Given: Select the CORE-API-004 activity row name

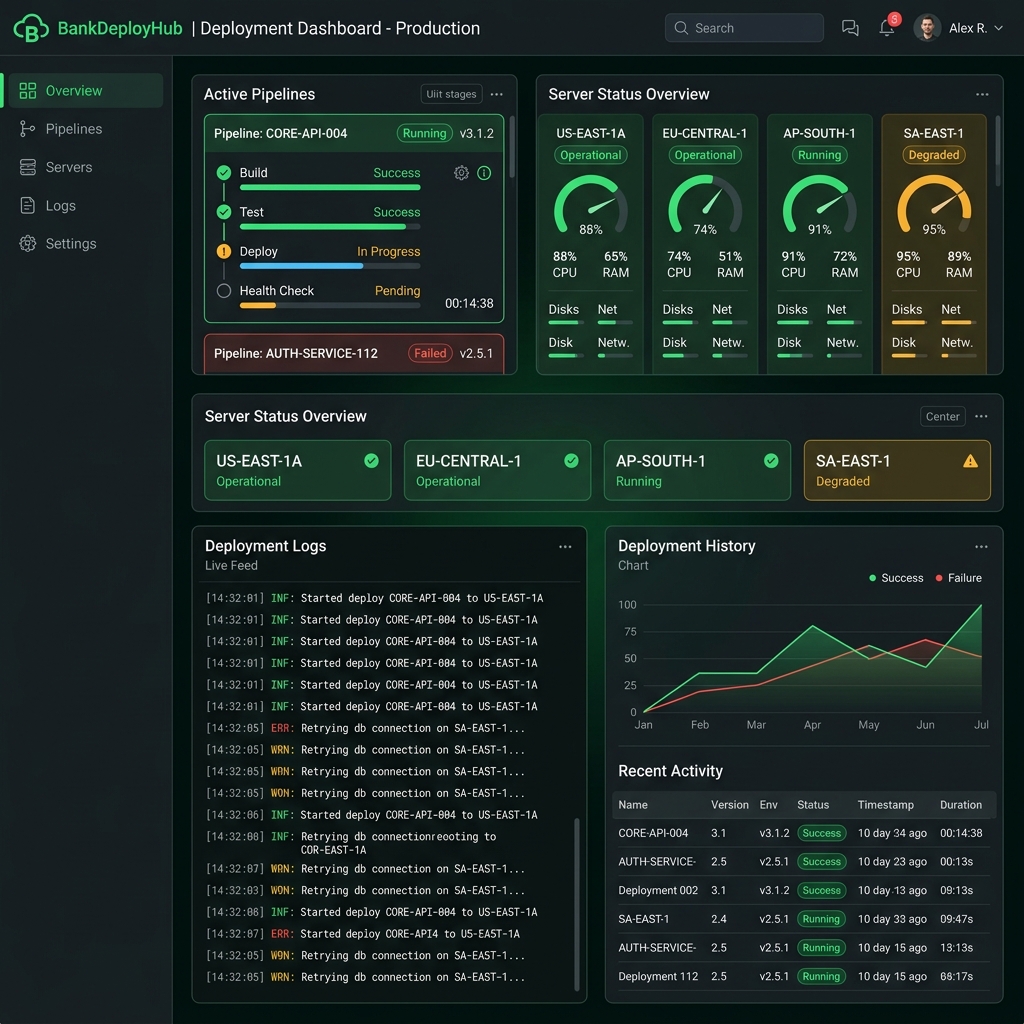Looking at the screenshot, I should (x=653, y=833).
